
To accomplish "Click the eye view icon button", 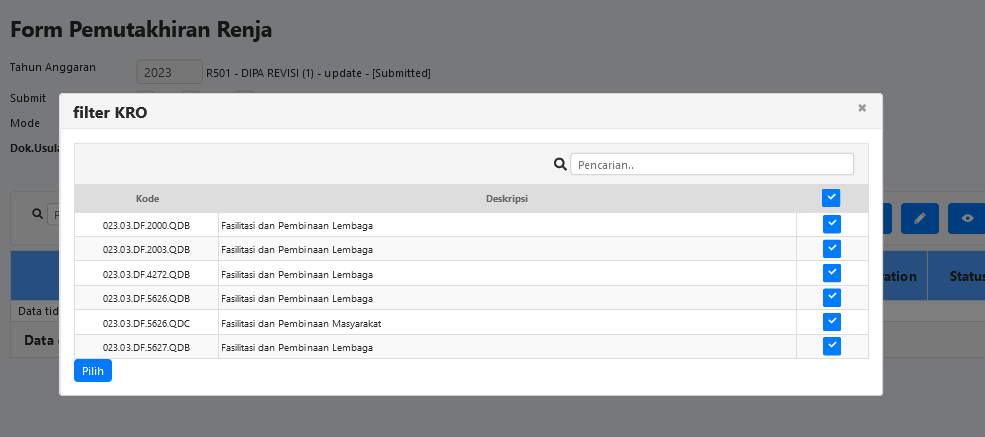I will tap(966, 218).
